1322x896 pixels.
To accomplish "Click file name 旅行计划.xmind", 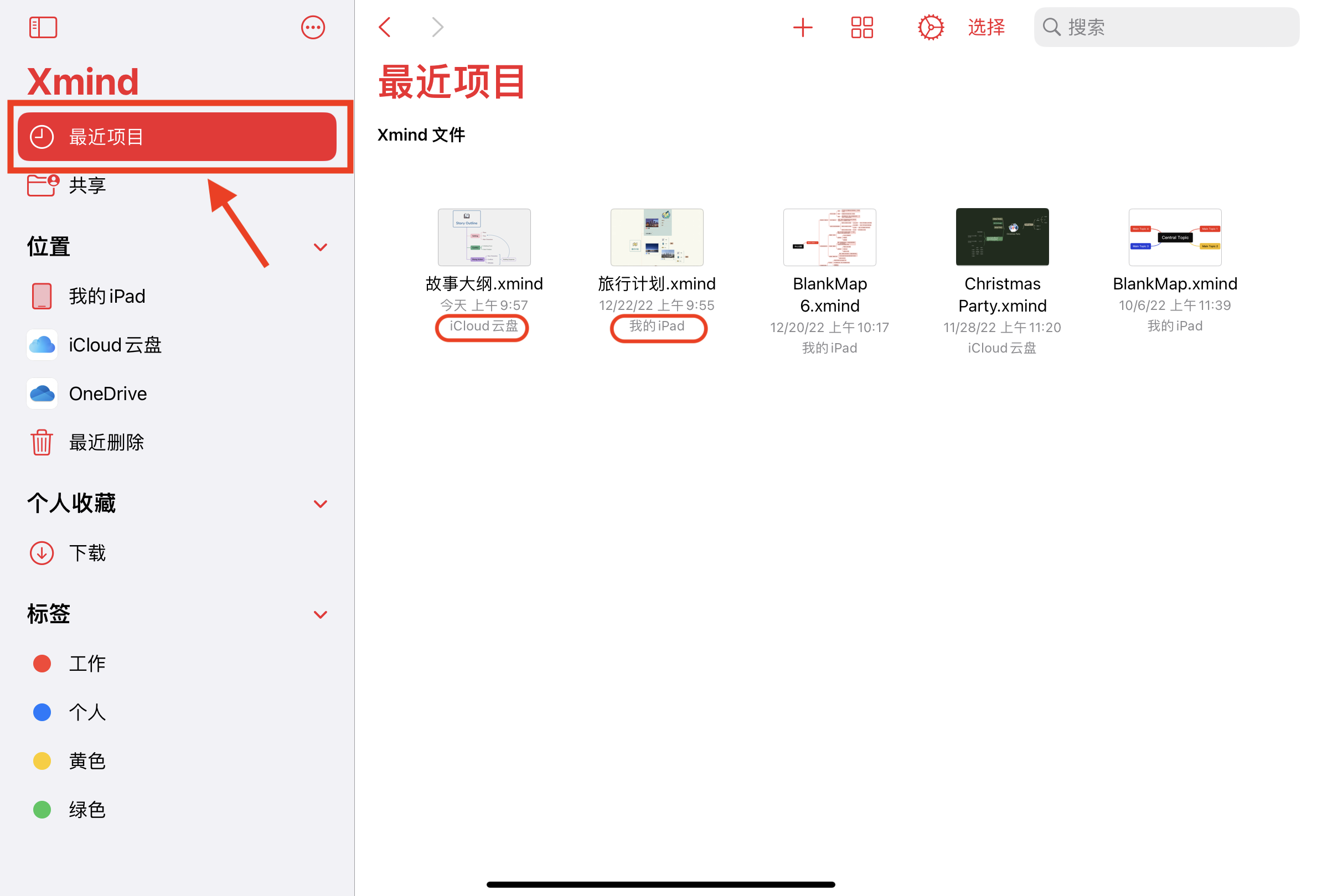I will tap(657, 284).
